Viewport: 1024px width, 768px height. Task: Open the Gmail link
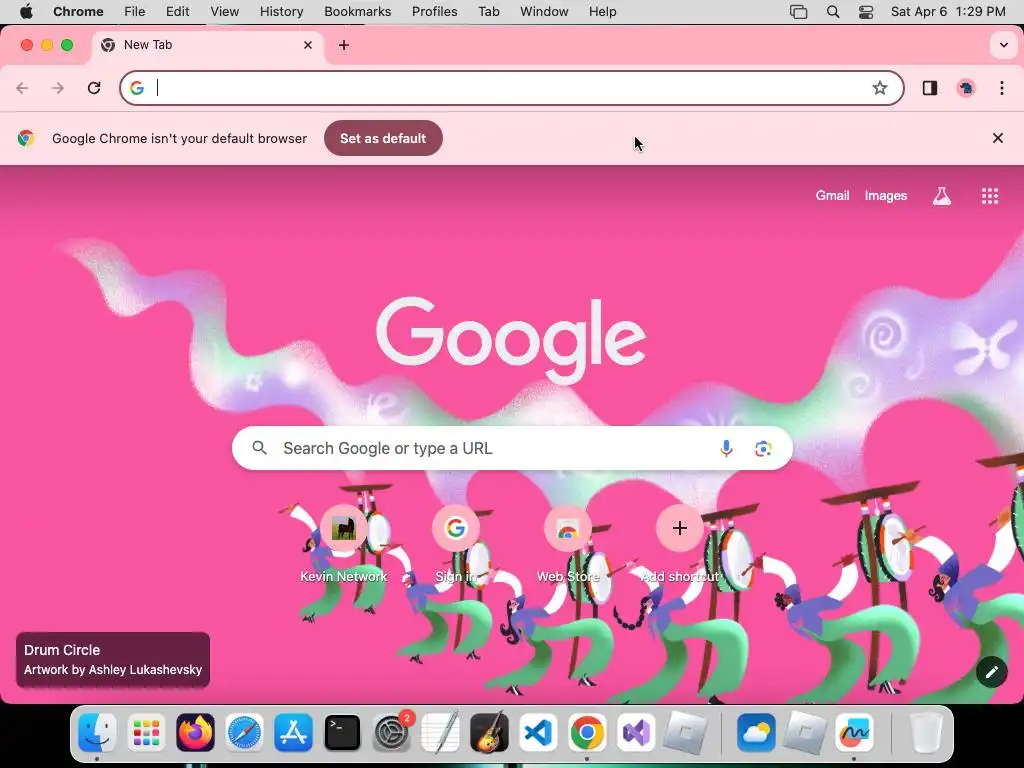pyautogui.click(x=832, y=195)
